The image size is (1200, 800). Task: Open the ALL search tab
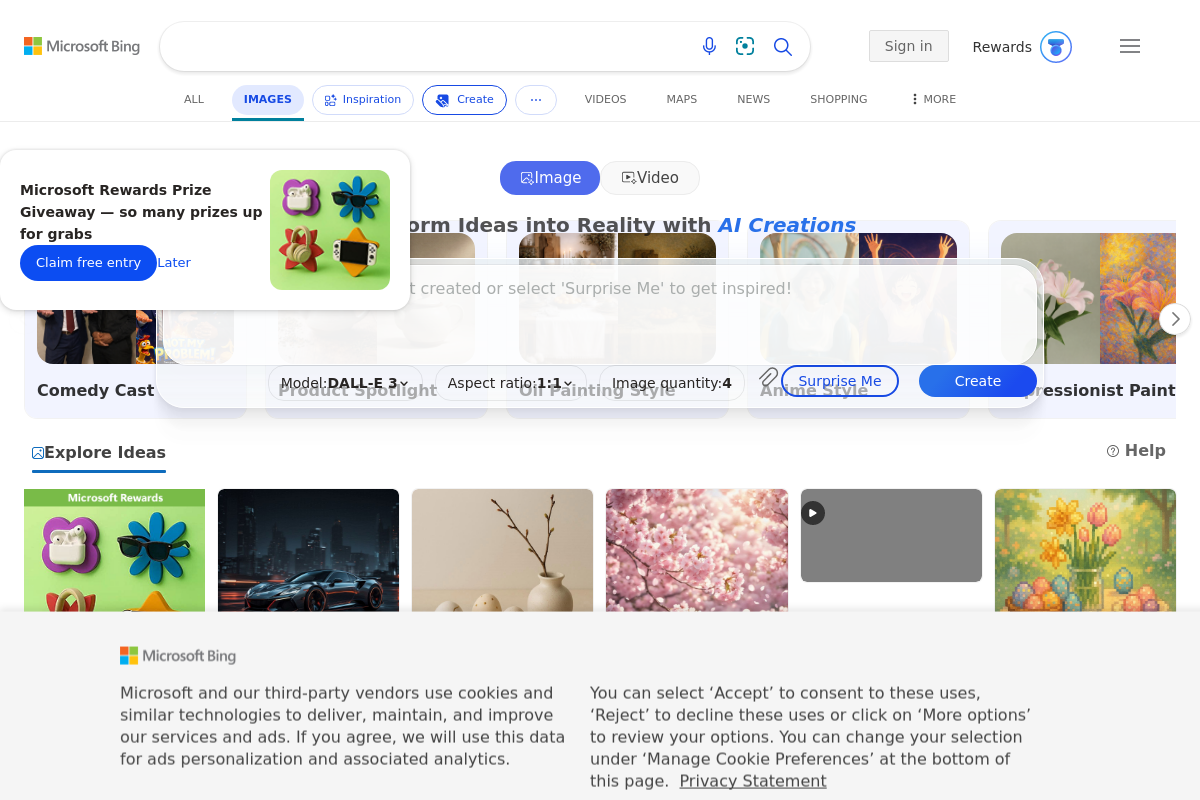194,100
